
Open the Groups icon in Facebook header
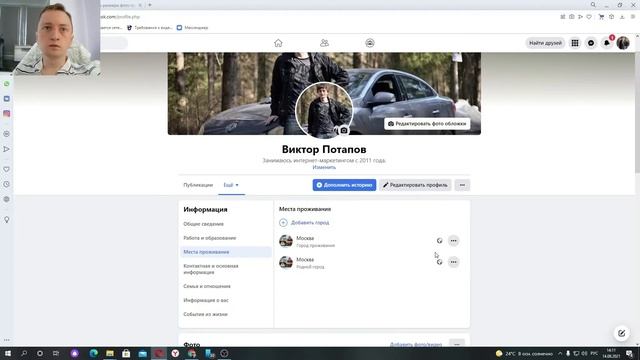370,43
